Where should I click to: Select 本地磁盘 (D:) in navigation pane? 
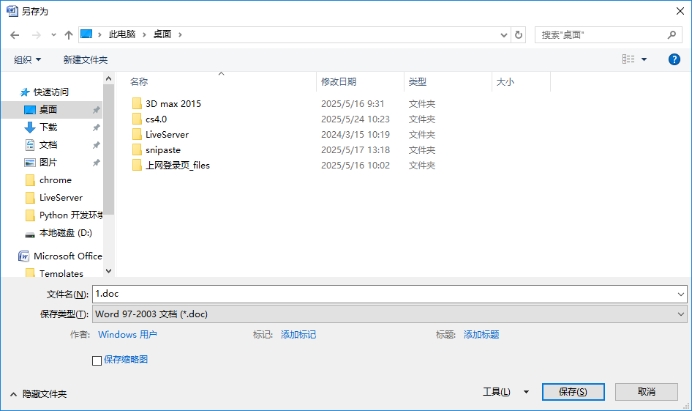click(x=65, y=233)
